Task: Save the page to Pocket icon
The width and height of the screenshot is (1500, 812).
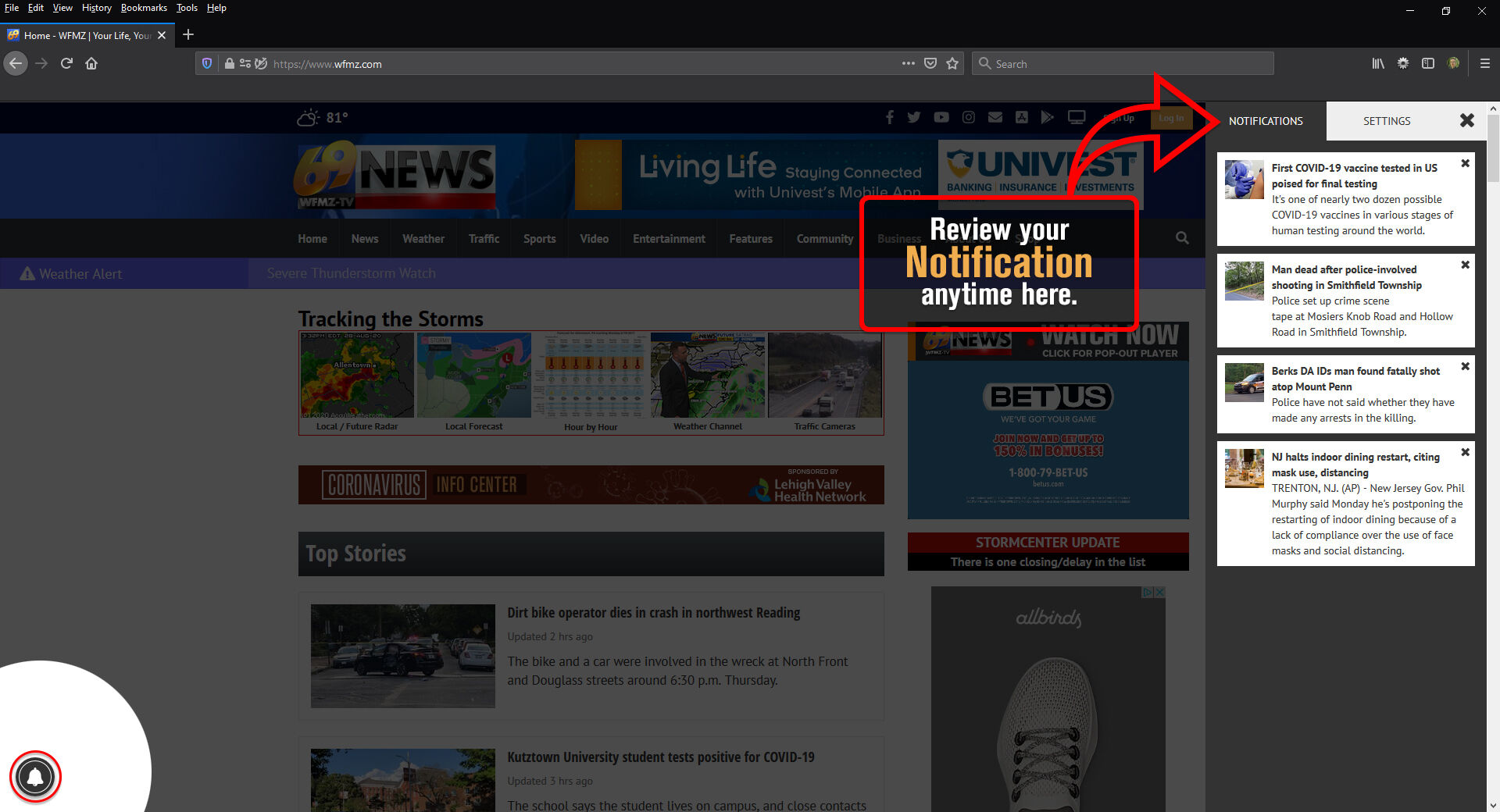Action: point(930,63)
